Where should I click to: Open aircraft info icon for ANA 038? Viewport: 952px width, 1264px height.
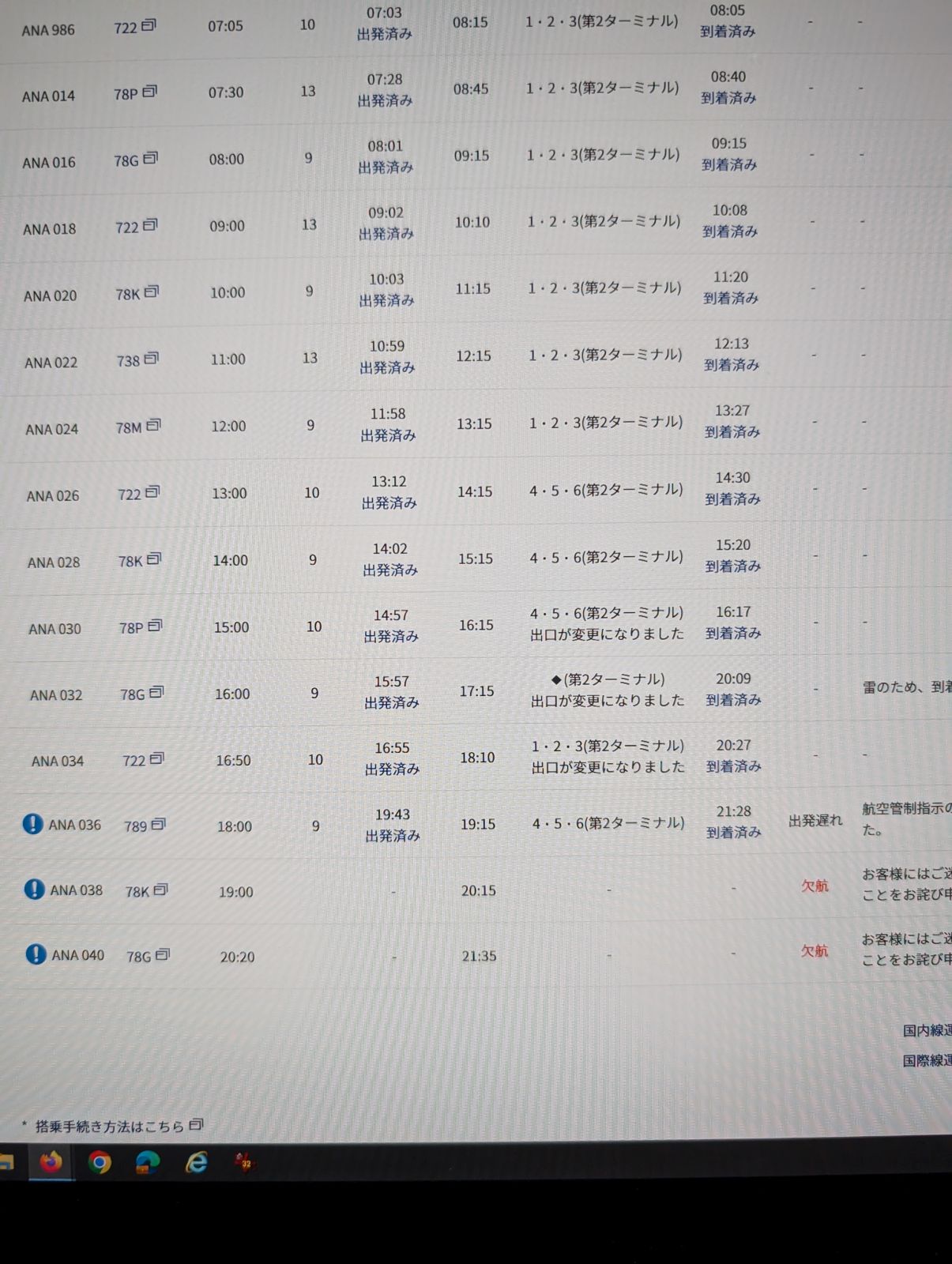[160, 890]
